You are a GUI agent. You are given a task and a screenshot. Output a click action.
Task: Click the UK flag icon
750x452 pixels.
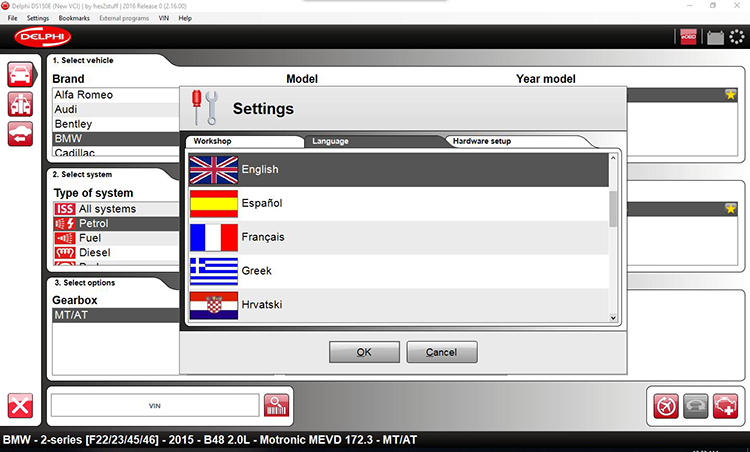point(213,170)
